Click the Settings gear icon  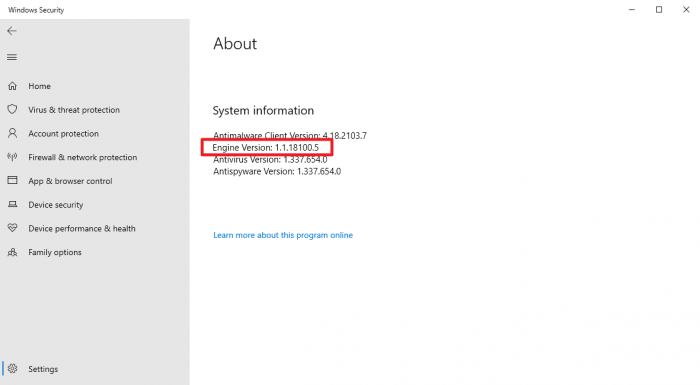[x=12, y=368]
